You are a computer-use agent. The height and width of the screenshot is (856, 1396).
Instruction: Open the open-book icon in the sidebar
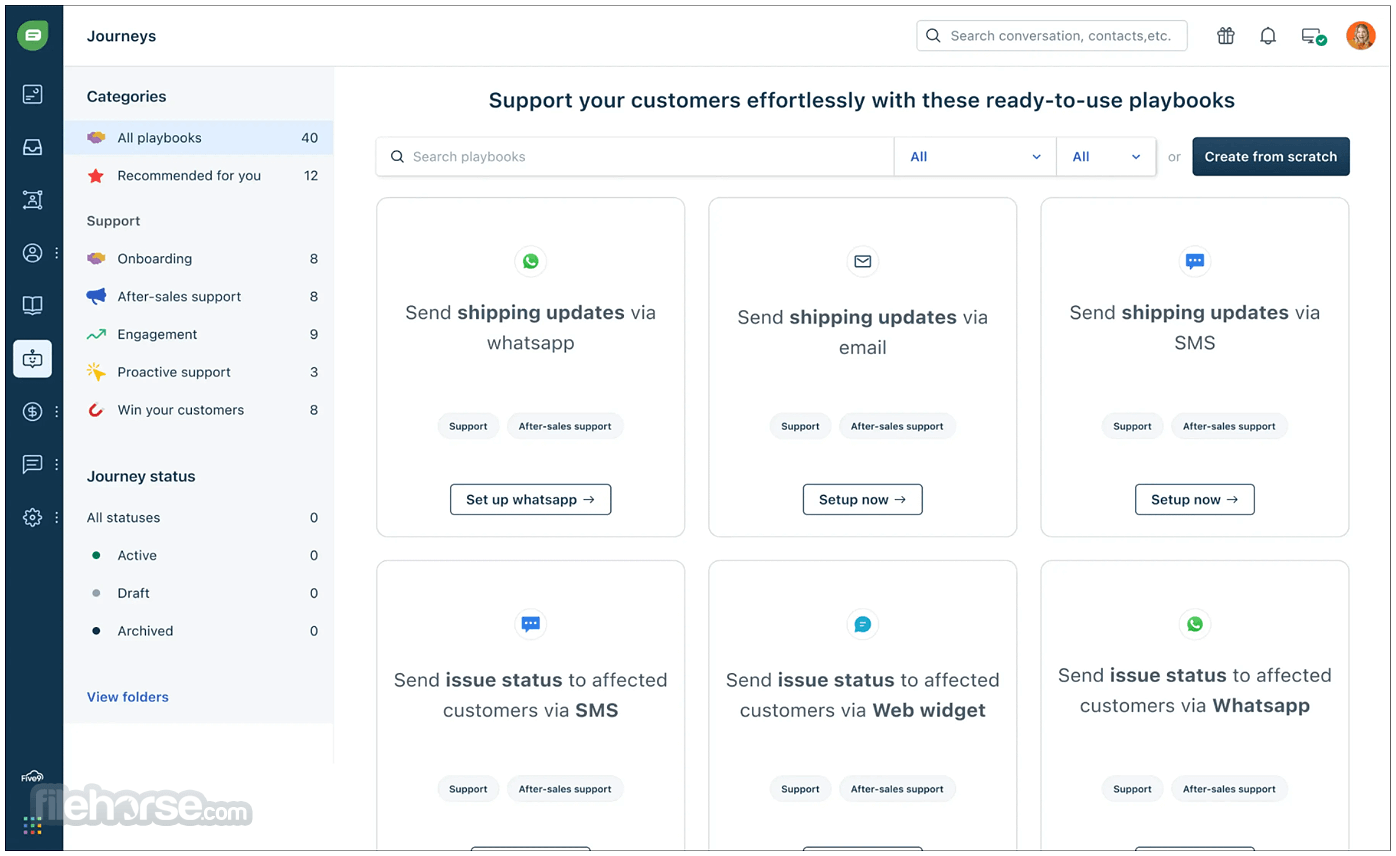(33, 305)
